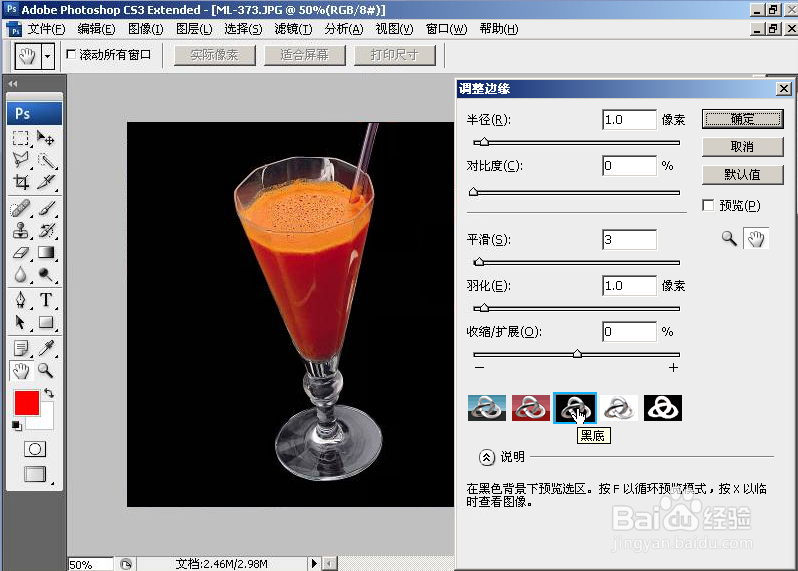Select the Polygonal Lasso tool
Image resolution: width=798 pixels, height=571 pixels.
20,160
